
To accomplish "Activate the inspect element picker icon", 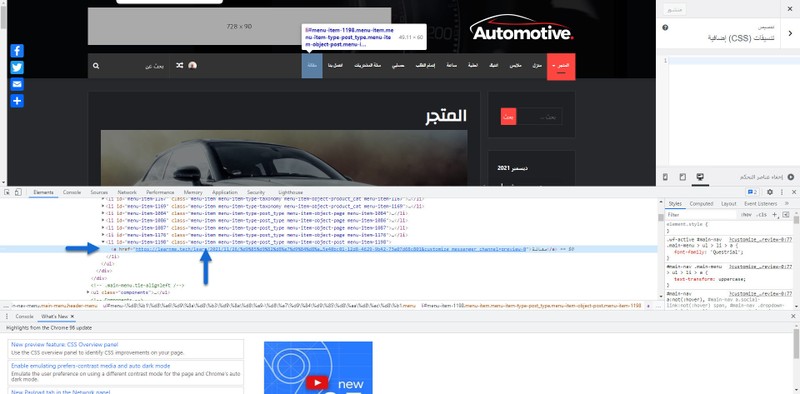I will click(x=7, y=192).
